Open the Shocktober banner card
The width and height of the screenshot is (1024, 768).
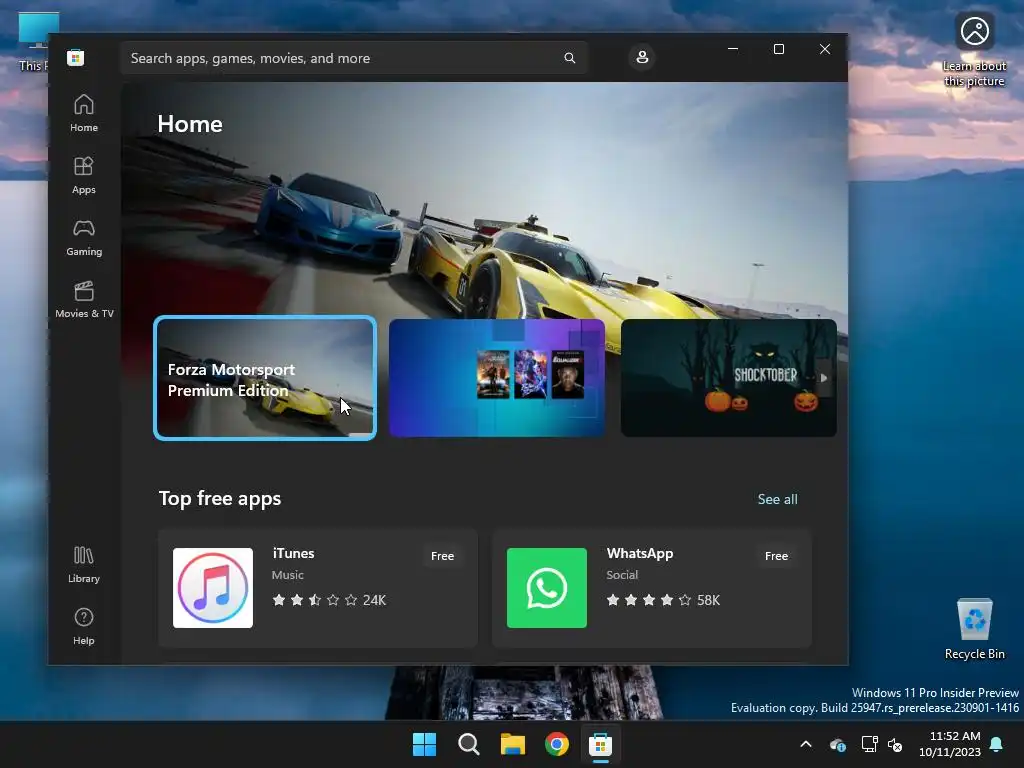tap(728, 378)
